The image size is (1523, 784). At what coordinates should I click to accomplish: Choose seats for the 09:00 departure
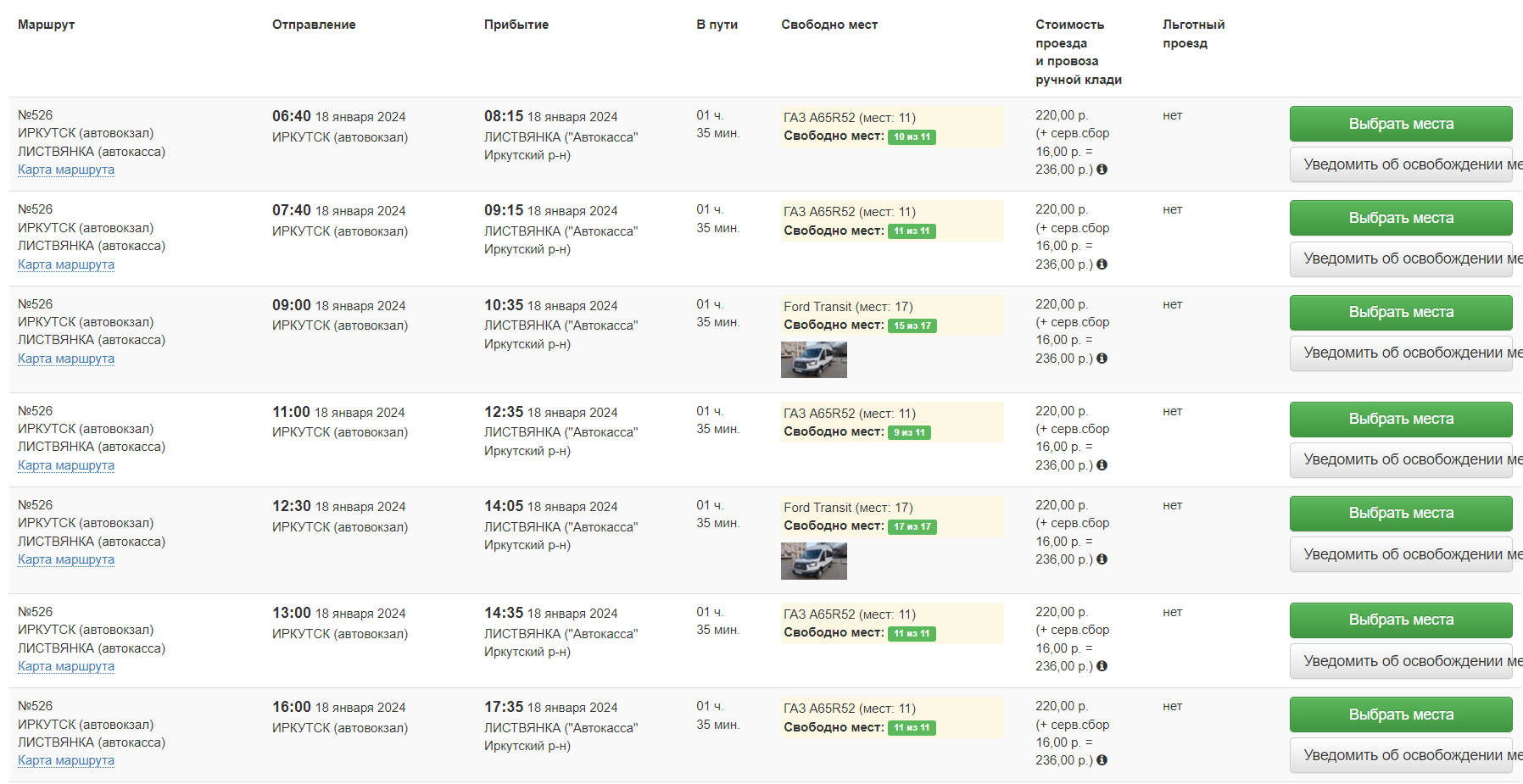pyautogui.click(x=1401, y=313)
